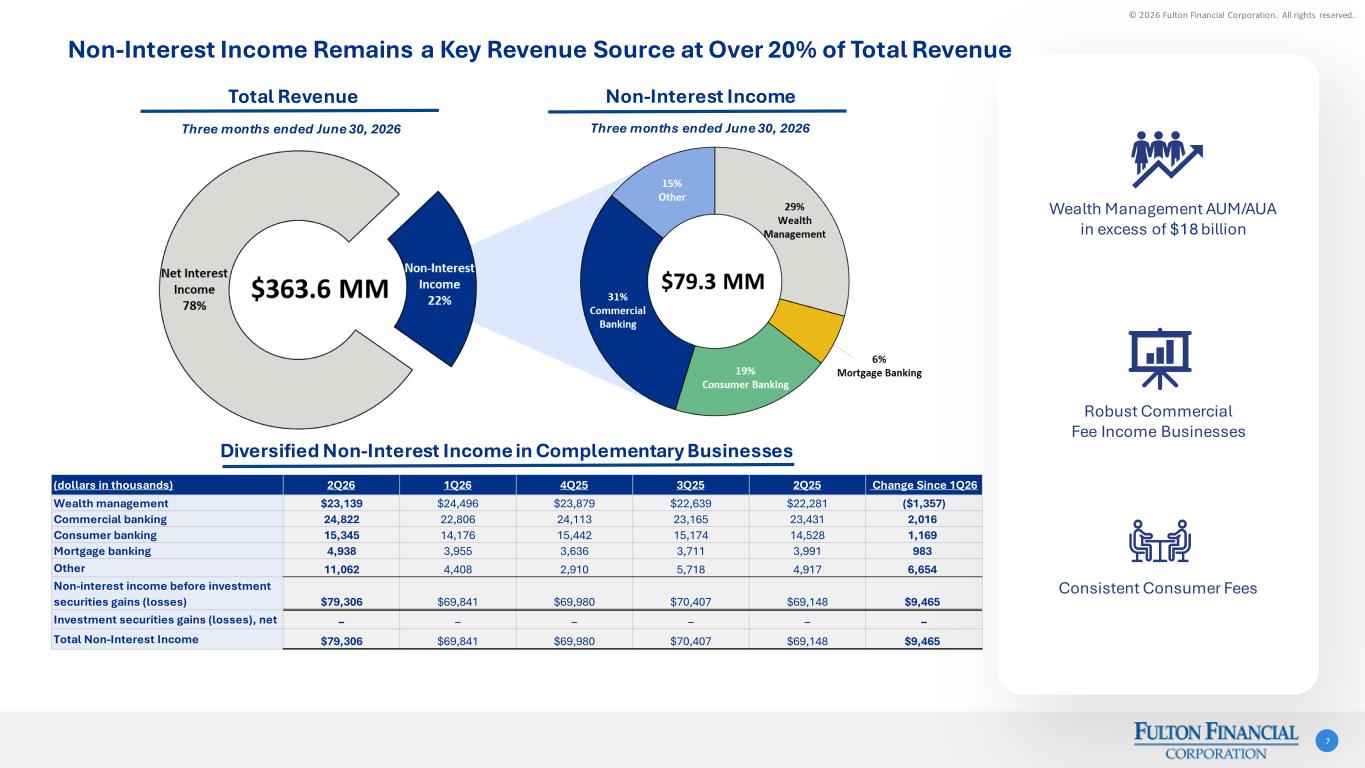1365x768 pixels.
Task: Click the Diversified Non-Interest Income table heading
Action: (x=507, y=450)
